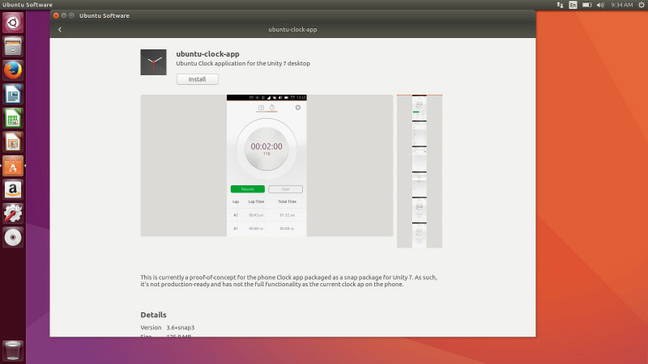The width and height of the screenshot is (648, 364).
Task: Open System Settings from launcher
Action: (x=13, y=214)
